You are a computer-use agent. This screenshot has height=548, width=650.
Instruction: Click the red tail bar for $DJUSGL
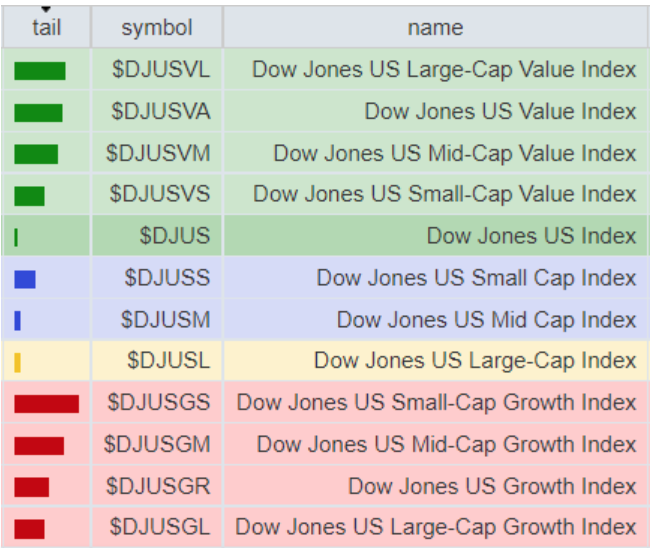[x=30, y=529]
